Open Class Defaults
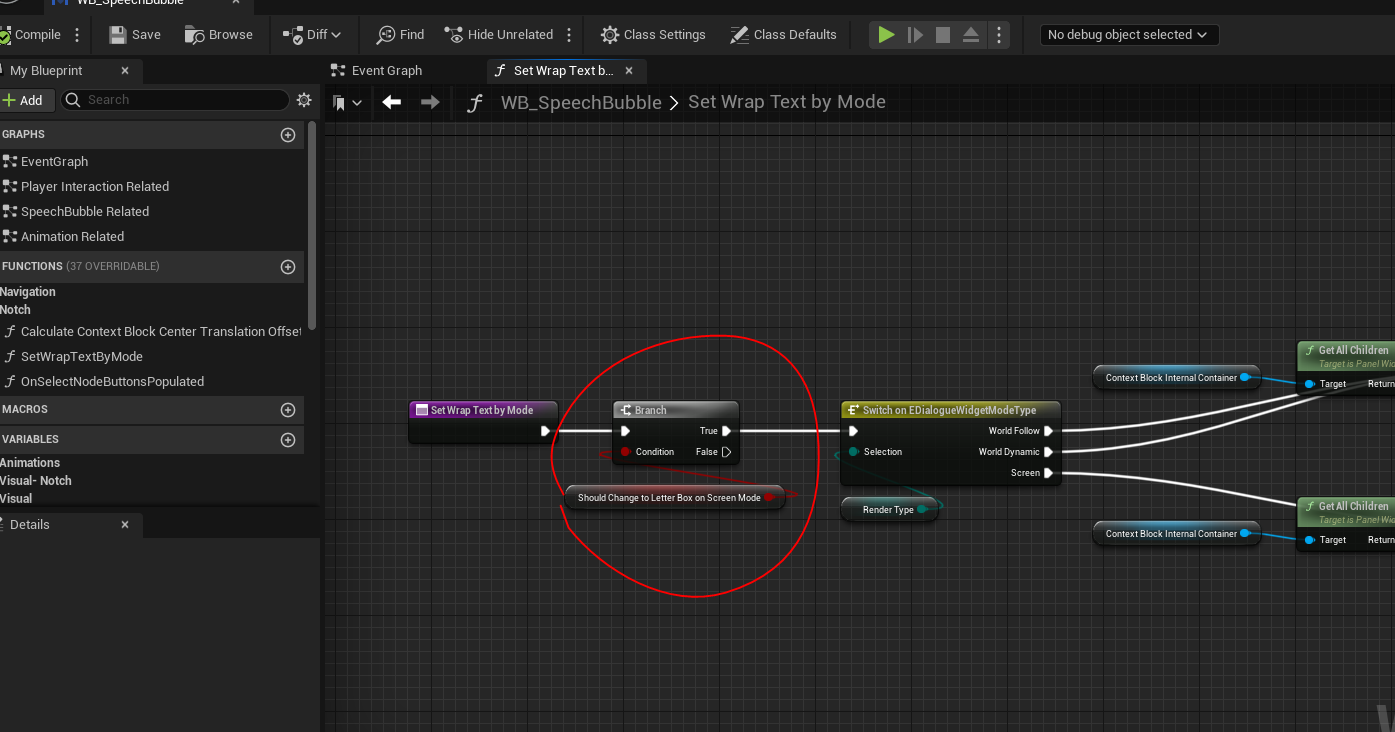The height and width of the screenshot is (732, 1395). pyautogui.click(x=783, y=34)
